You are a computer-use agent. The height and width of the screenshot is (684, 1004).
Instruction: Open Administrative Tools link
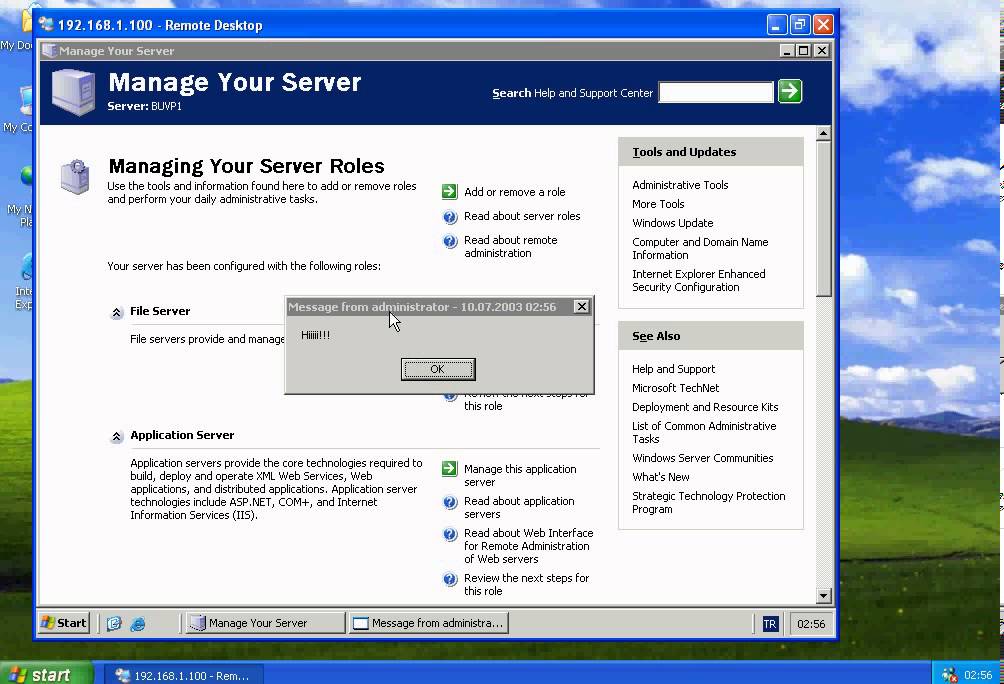(x=680, y=185)
